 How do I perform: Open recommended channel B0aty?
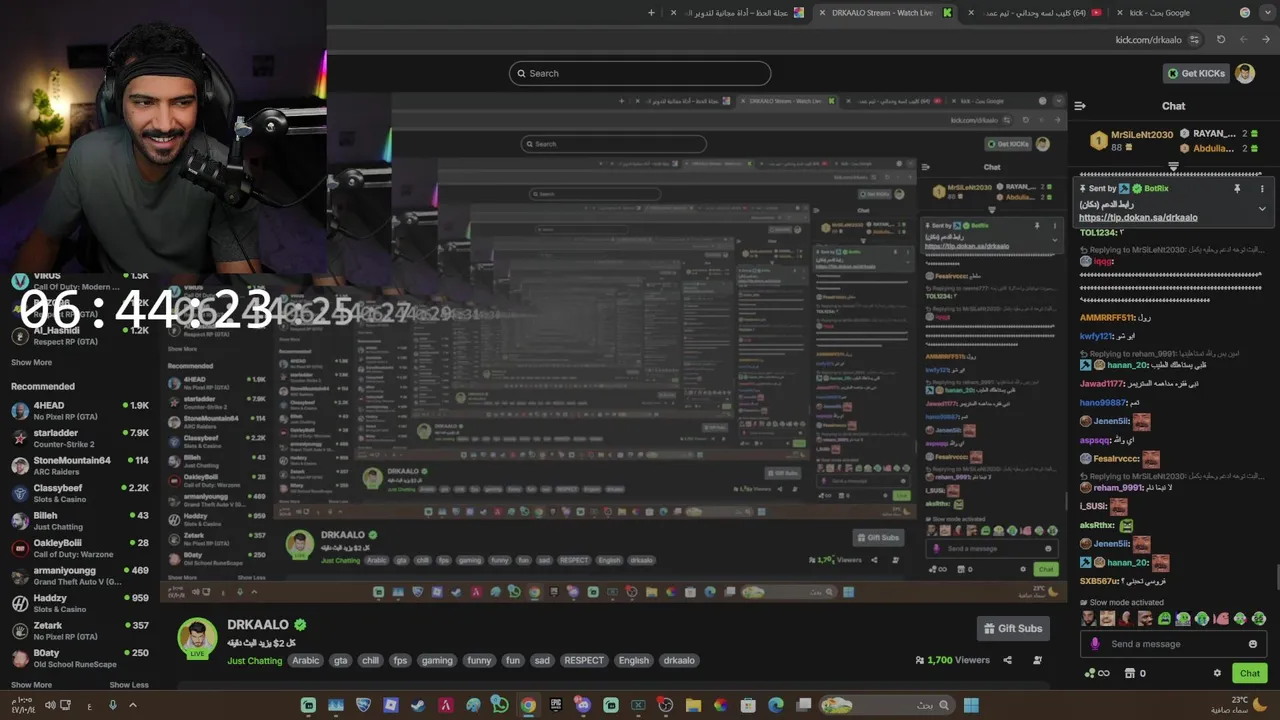click(80, 658)
